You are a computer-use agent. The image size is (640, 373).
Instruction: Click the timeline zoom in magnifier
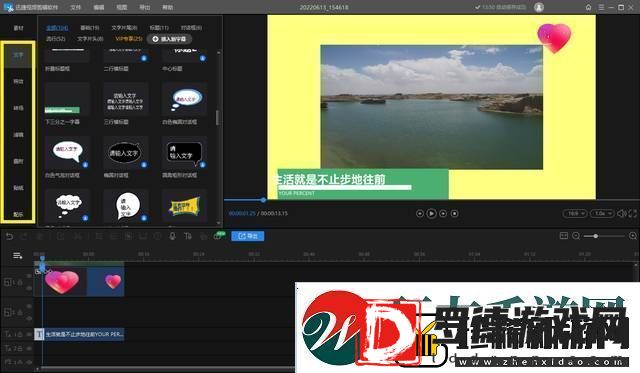tap(633, 236)
